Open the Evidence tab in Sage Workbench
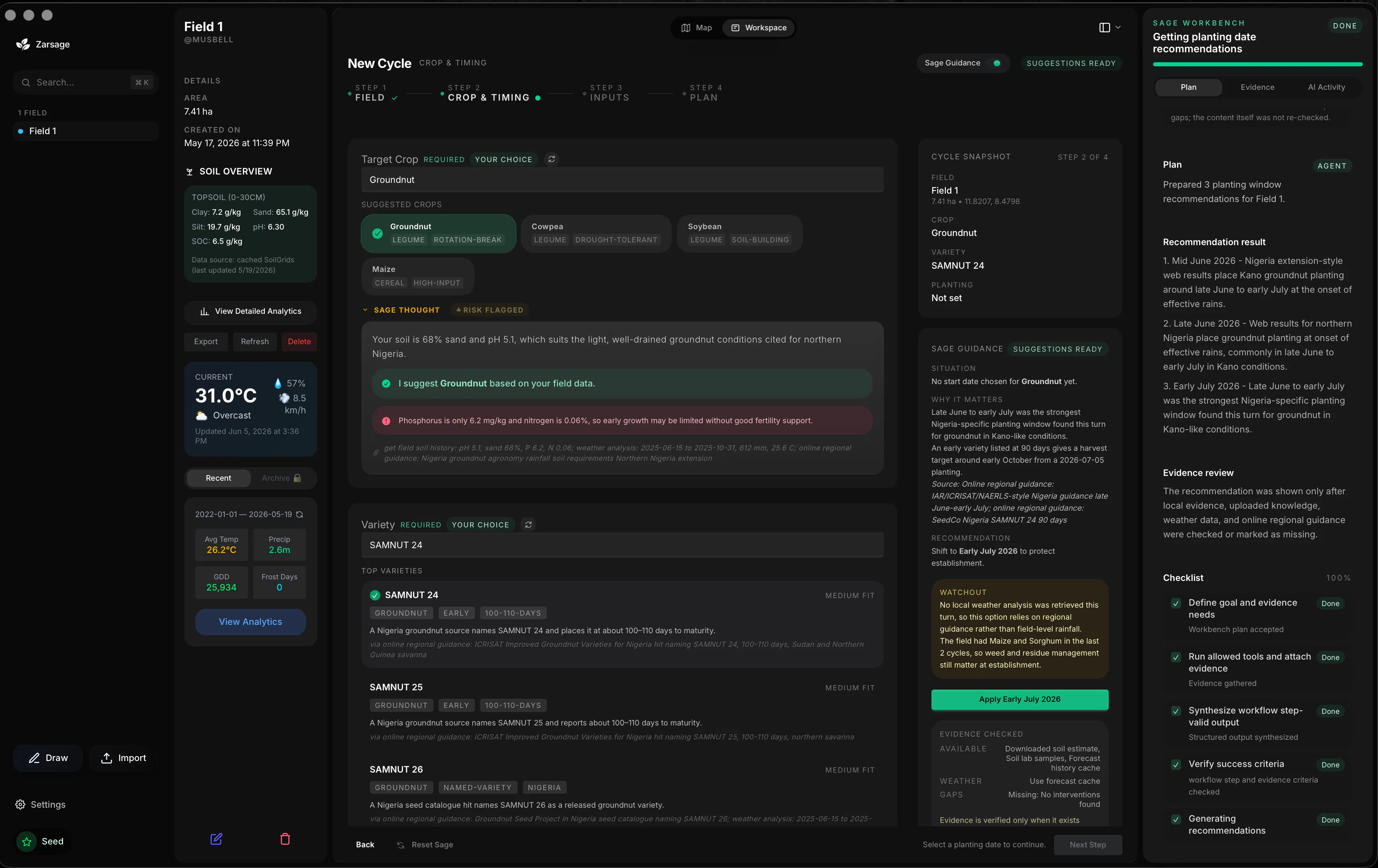Viewport: 1378px width, 868px height. [1257, 87]
